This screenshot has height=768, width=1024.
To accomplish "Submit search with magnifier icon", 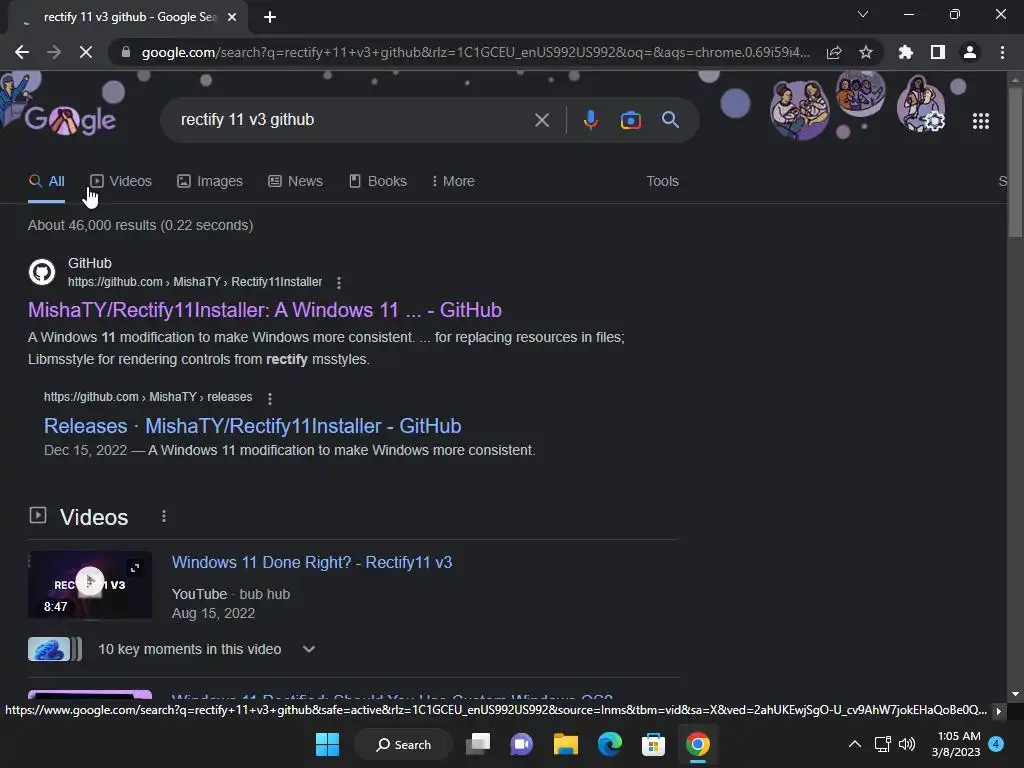I will coord(670,120).
